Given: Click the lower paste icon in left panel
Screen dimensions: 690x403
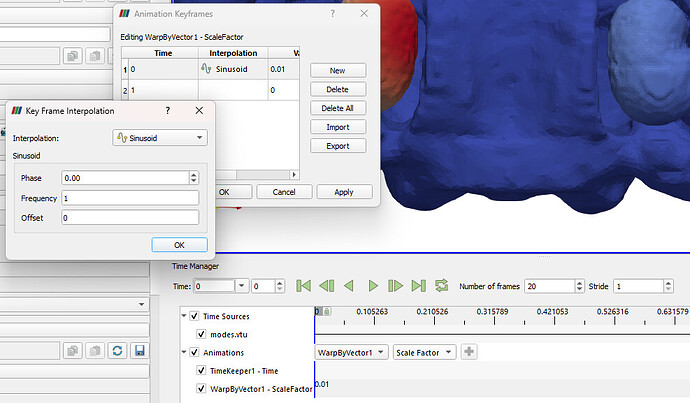Looking at the screenshot, I should click(x=95, y=351).
